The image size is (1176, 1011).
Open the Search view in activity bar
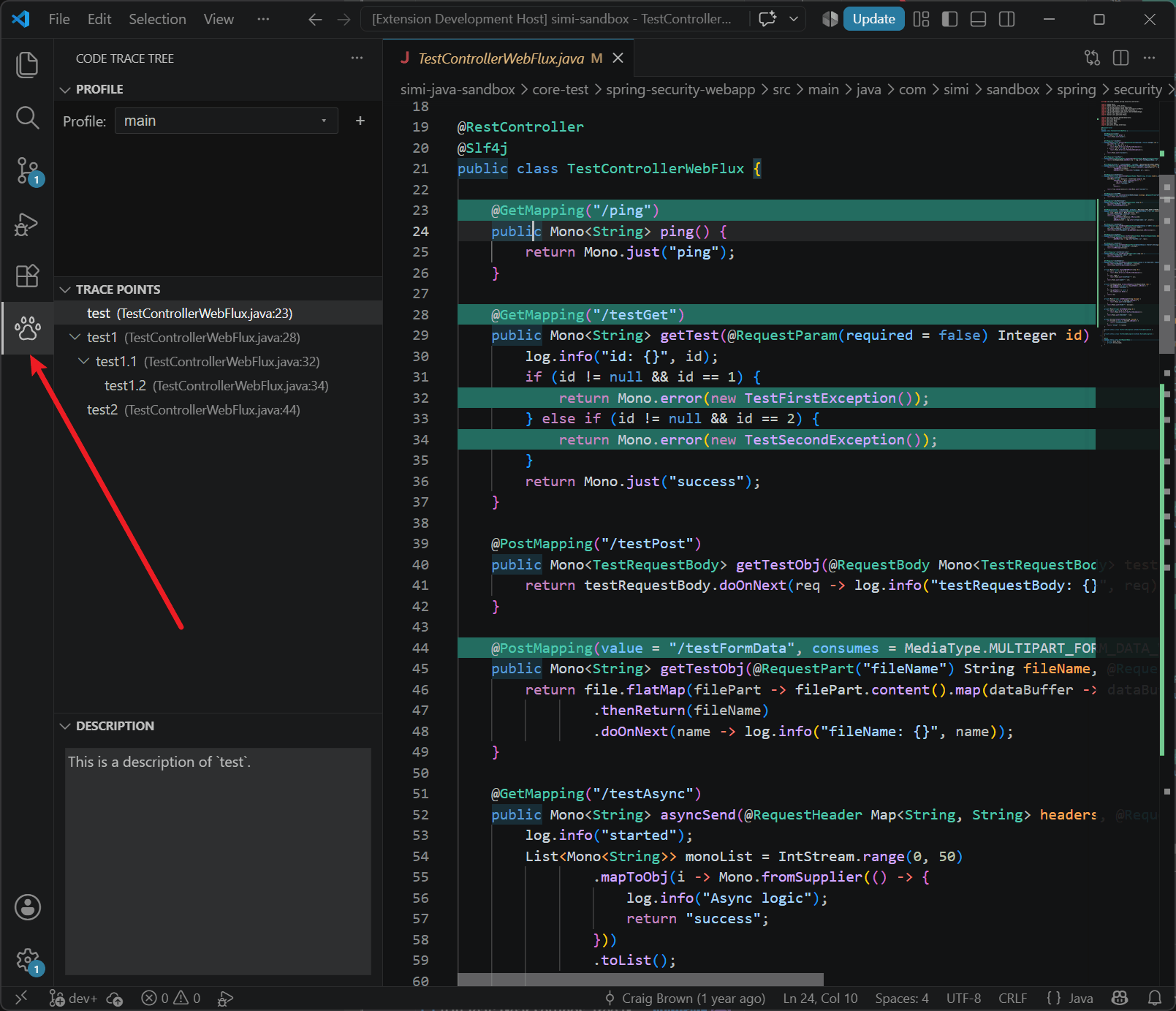click(27, 118)
